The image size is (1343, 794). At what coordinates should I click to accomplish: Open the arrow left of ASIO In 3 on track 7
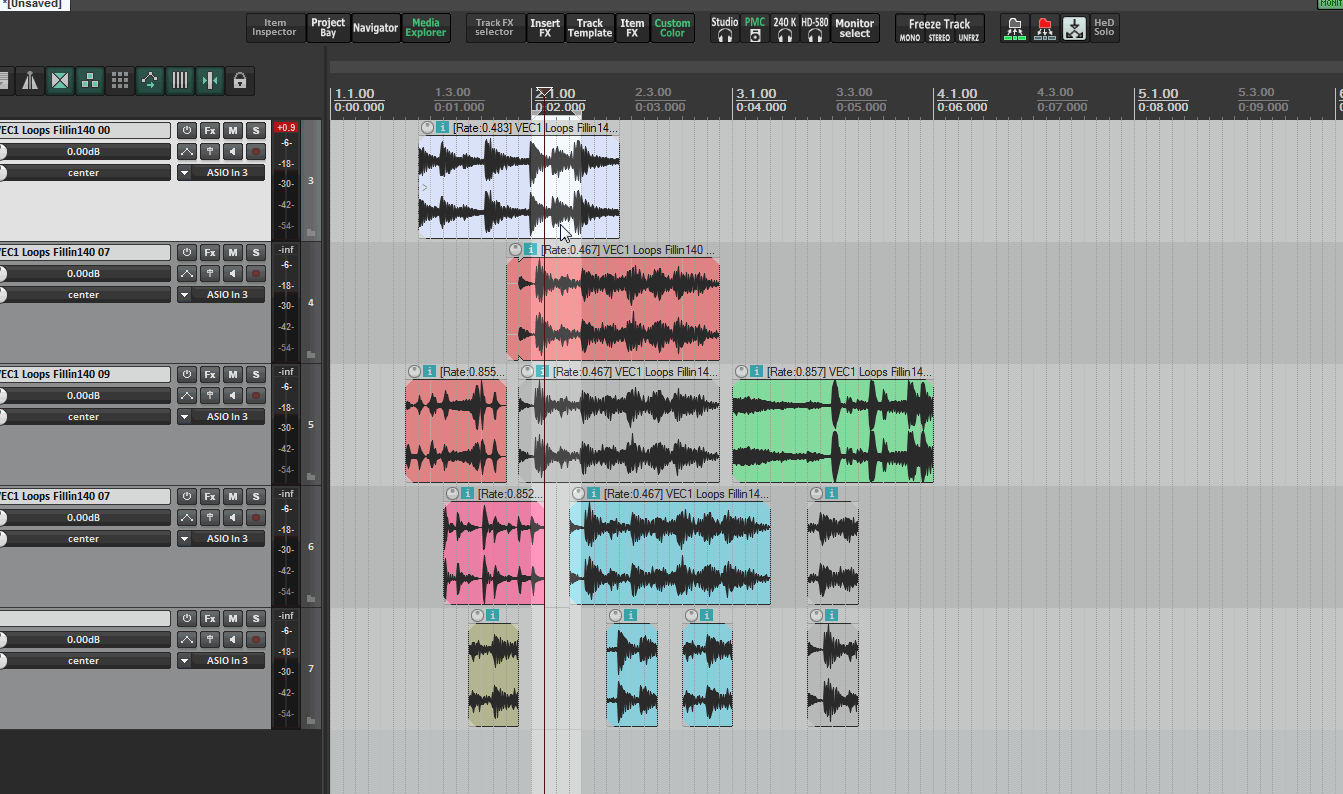click(x=184, y=661)
